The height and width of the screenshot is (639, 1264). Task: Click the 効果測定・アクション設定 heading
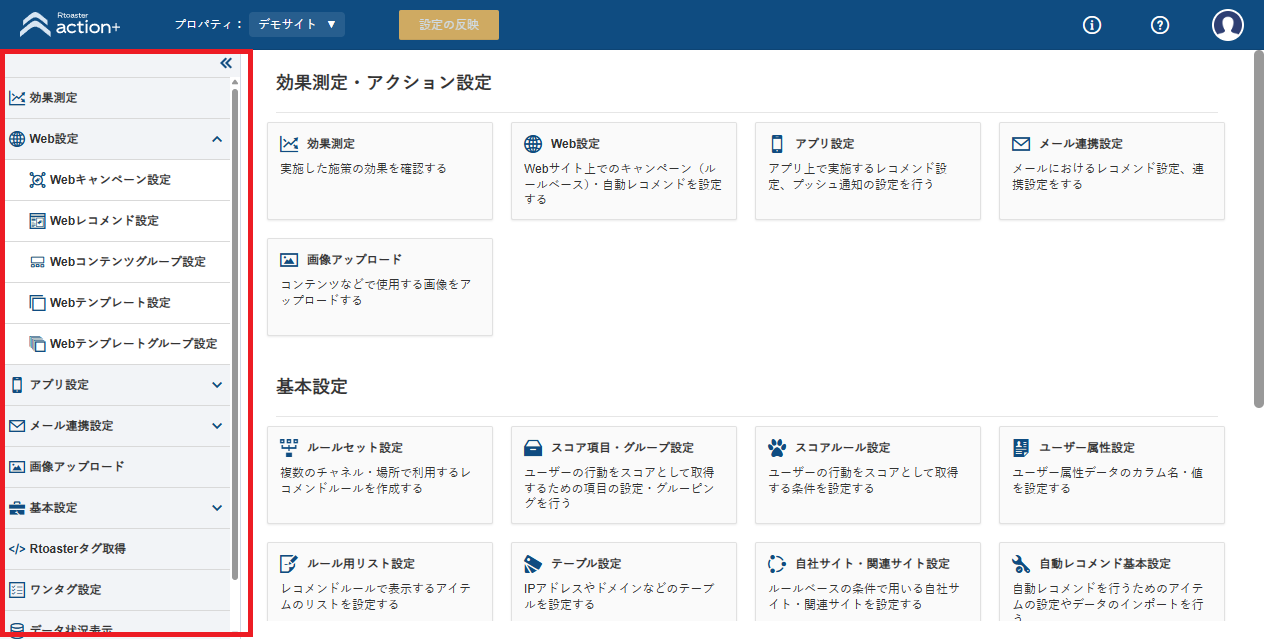tap(384, 83)
